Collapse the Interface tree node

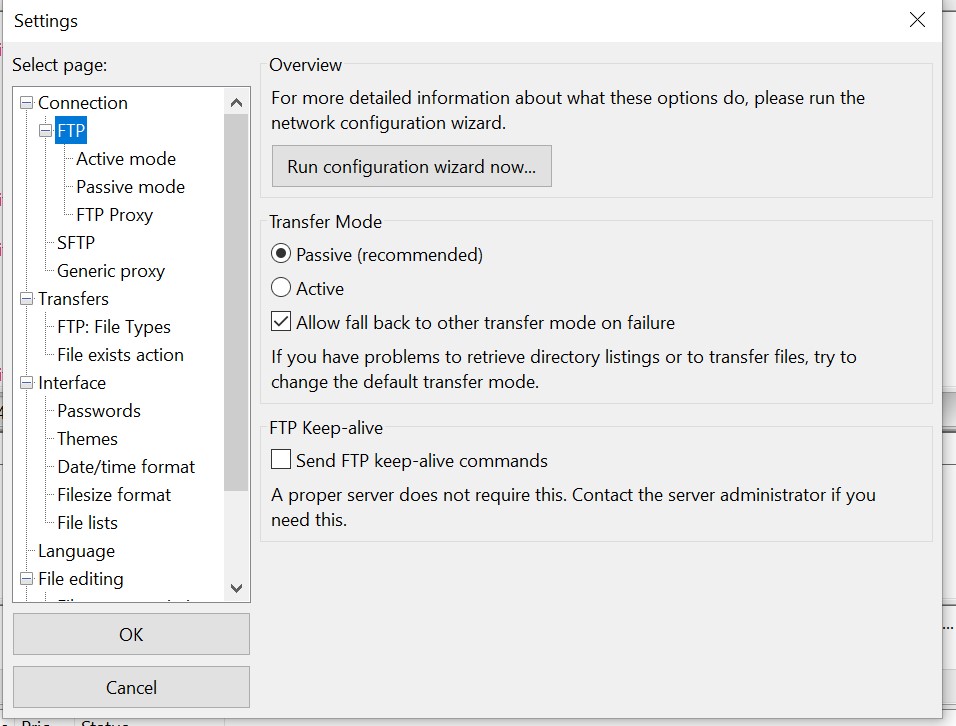click(x=26, y=383)
